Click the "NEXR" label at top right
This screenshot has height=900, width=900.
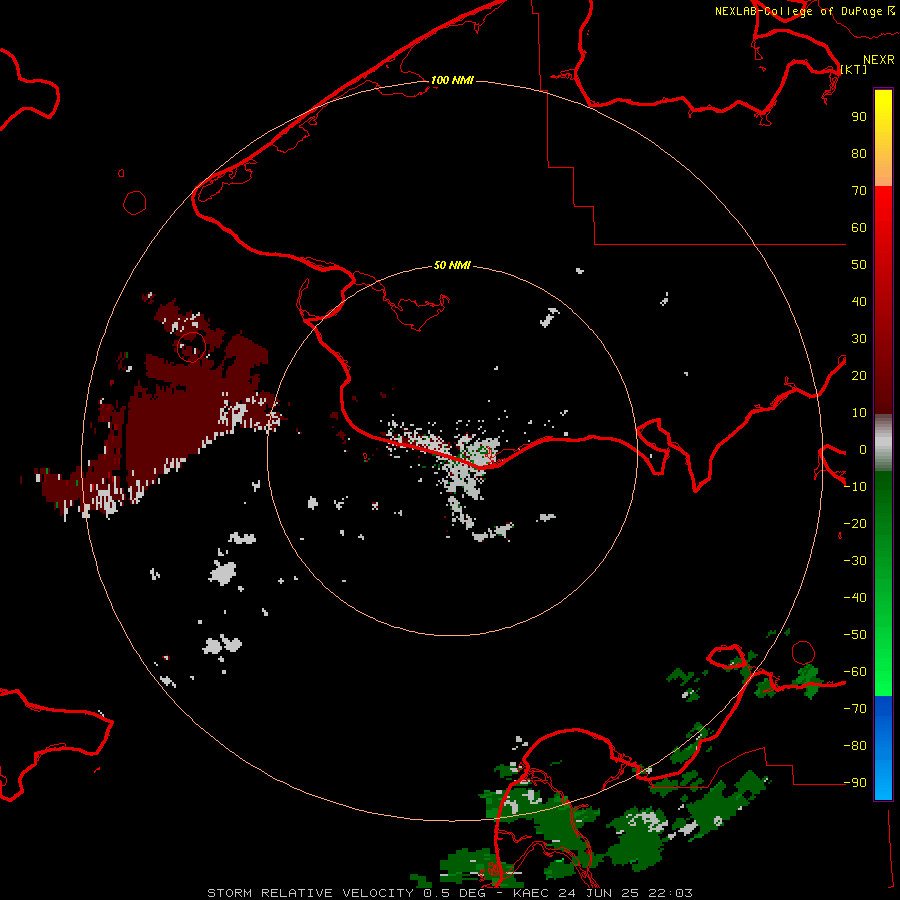click(879, 60)
